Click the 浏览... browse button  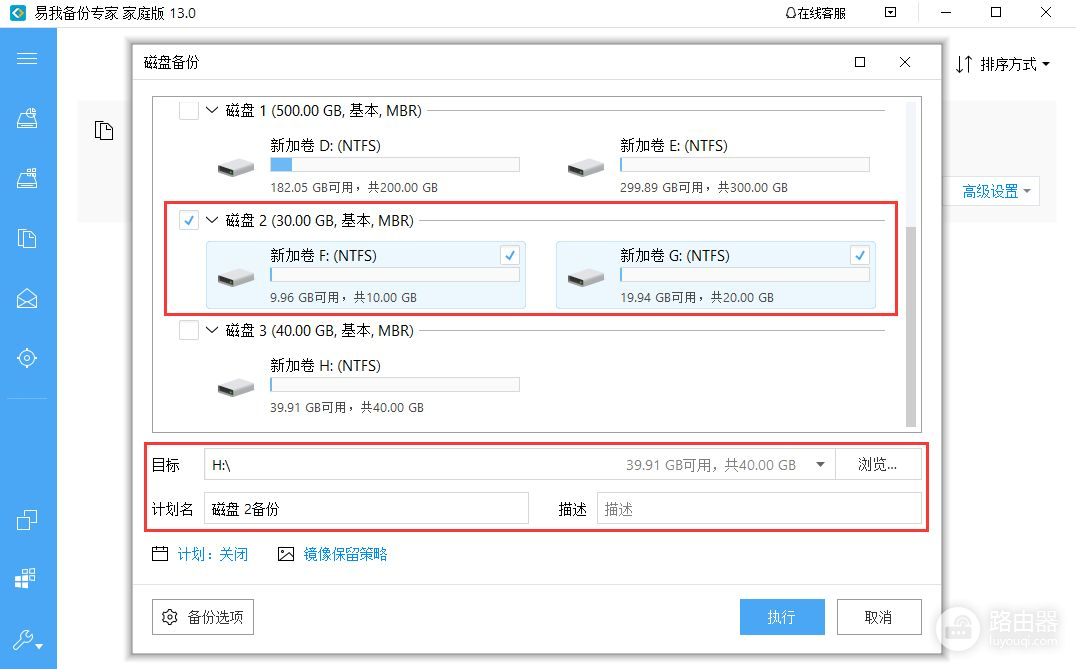877,465
